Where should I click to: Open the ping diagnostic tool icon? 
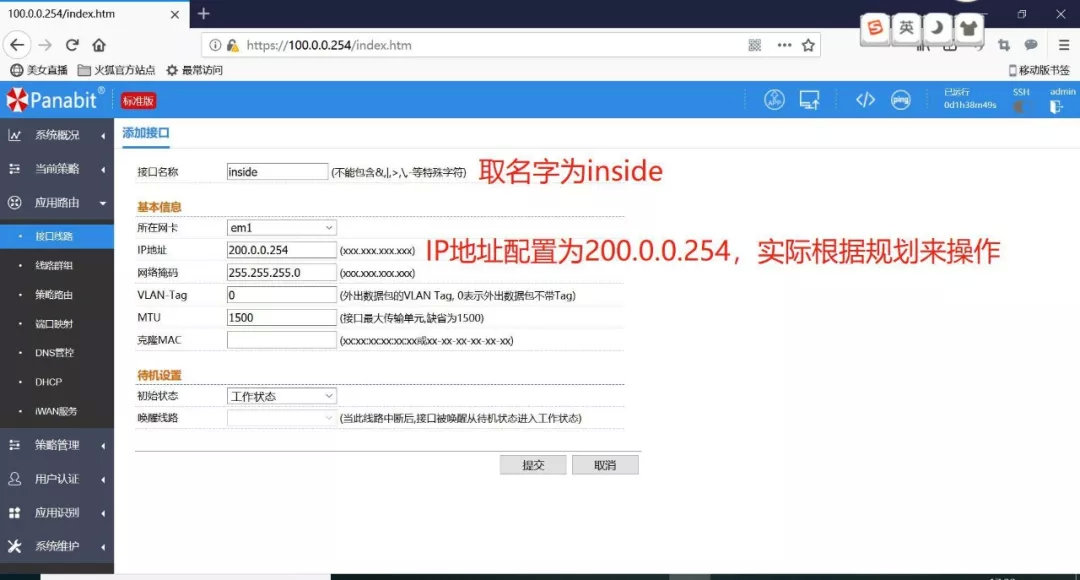pyautogui.click(x=901, y=99)
